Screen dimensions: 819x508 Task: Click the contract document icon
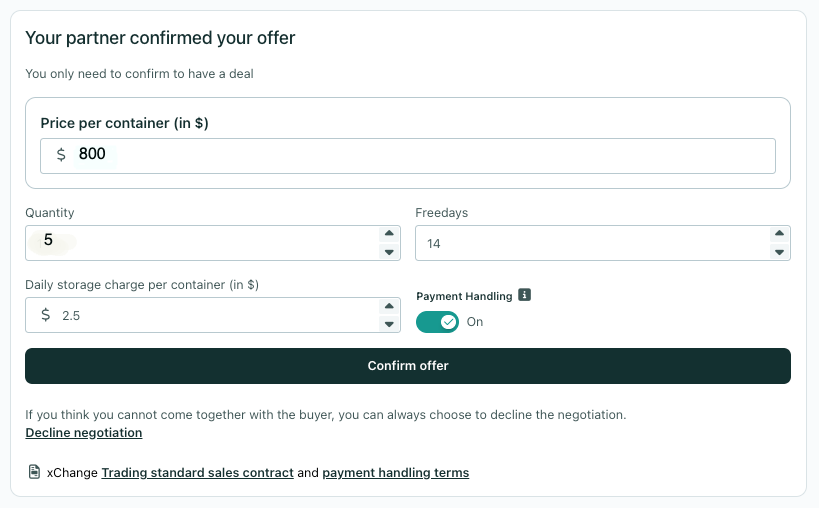tap(34, 471)
